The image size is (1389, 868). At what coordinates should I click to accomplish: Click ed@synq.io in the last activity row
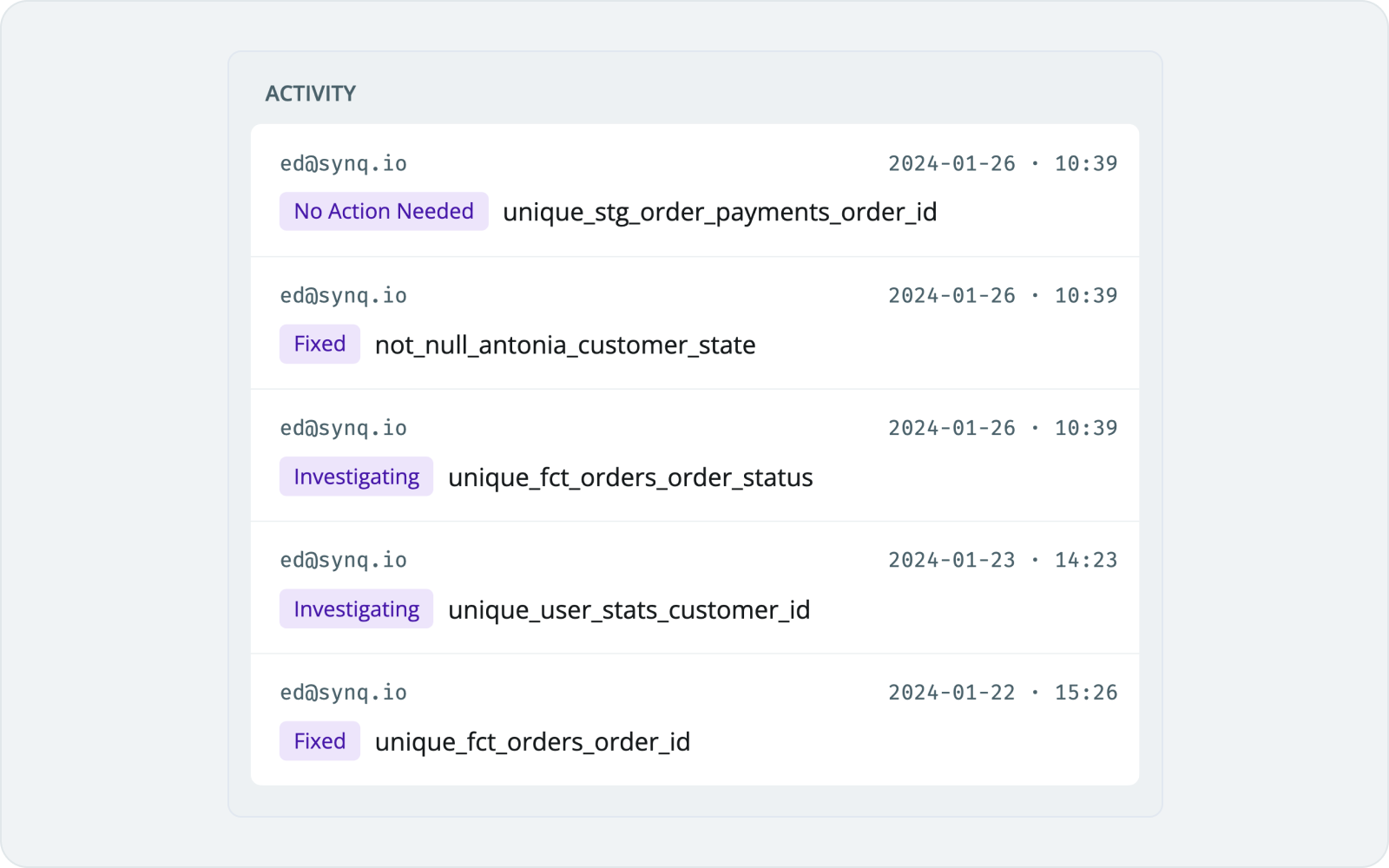coord(343,693)
